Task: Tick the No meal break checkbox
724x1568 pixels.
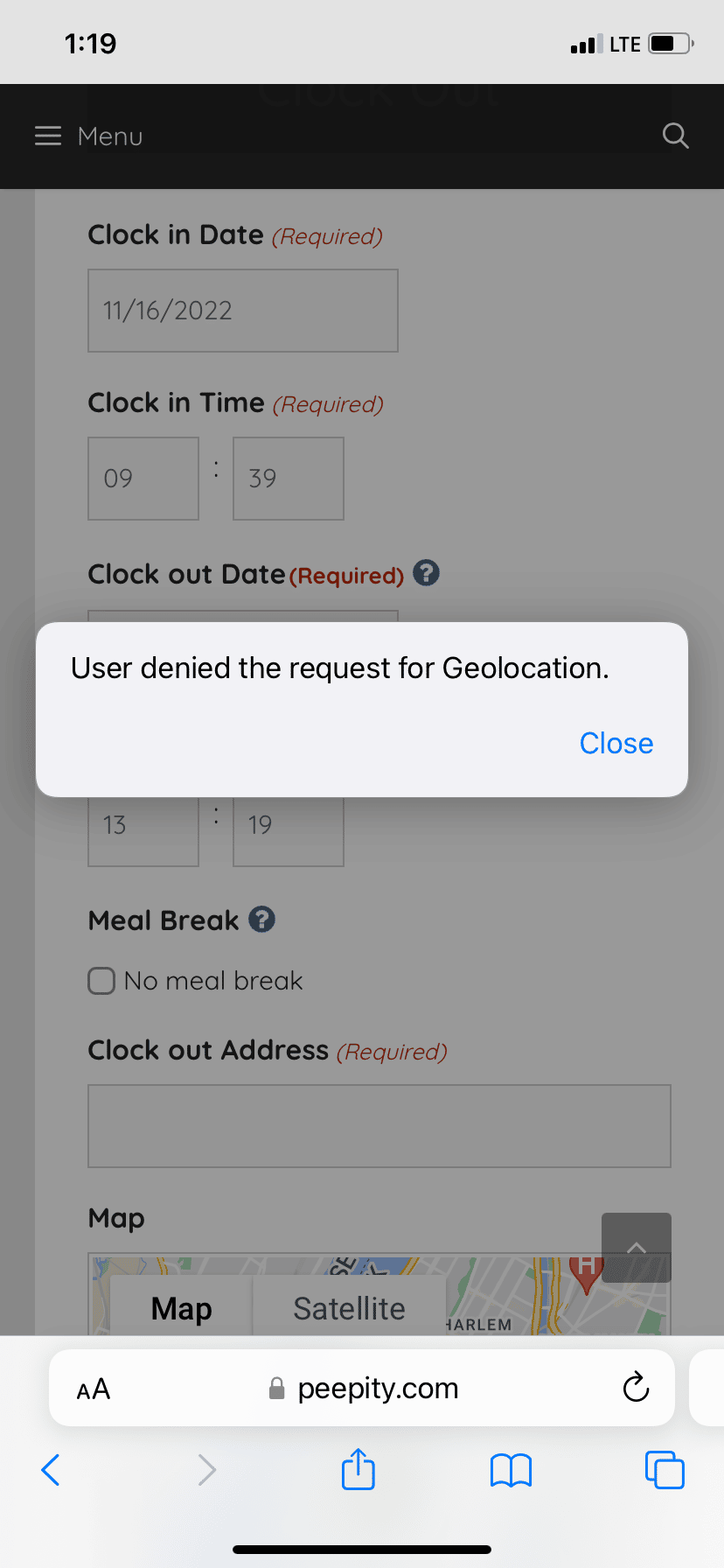Action: (101, 981)
